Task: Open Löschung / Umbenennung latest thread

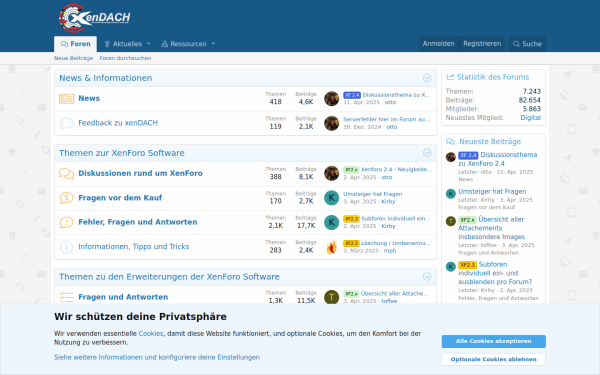Action: click(396, 243)
